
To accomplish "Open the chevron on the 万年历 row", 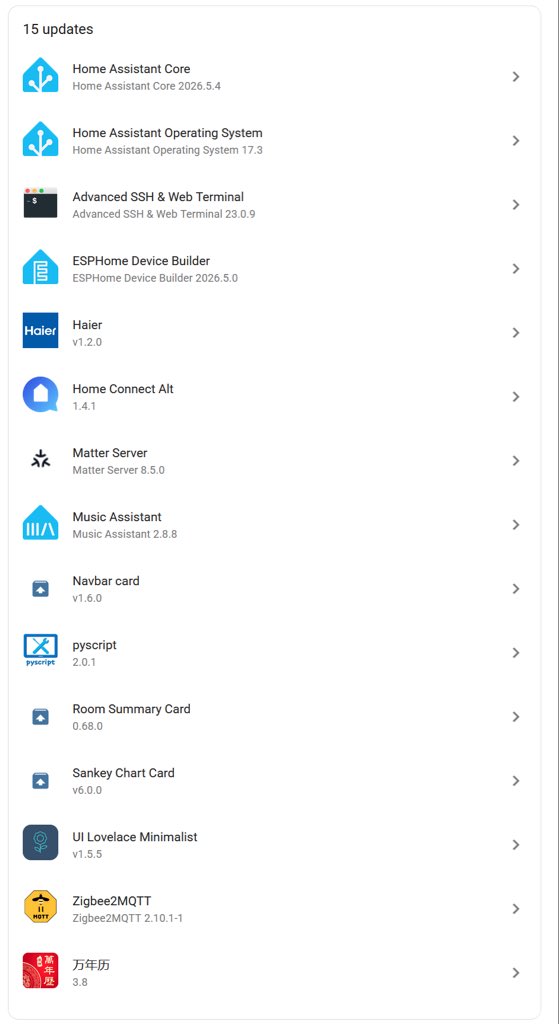I will click(516, 972).
